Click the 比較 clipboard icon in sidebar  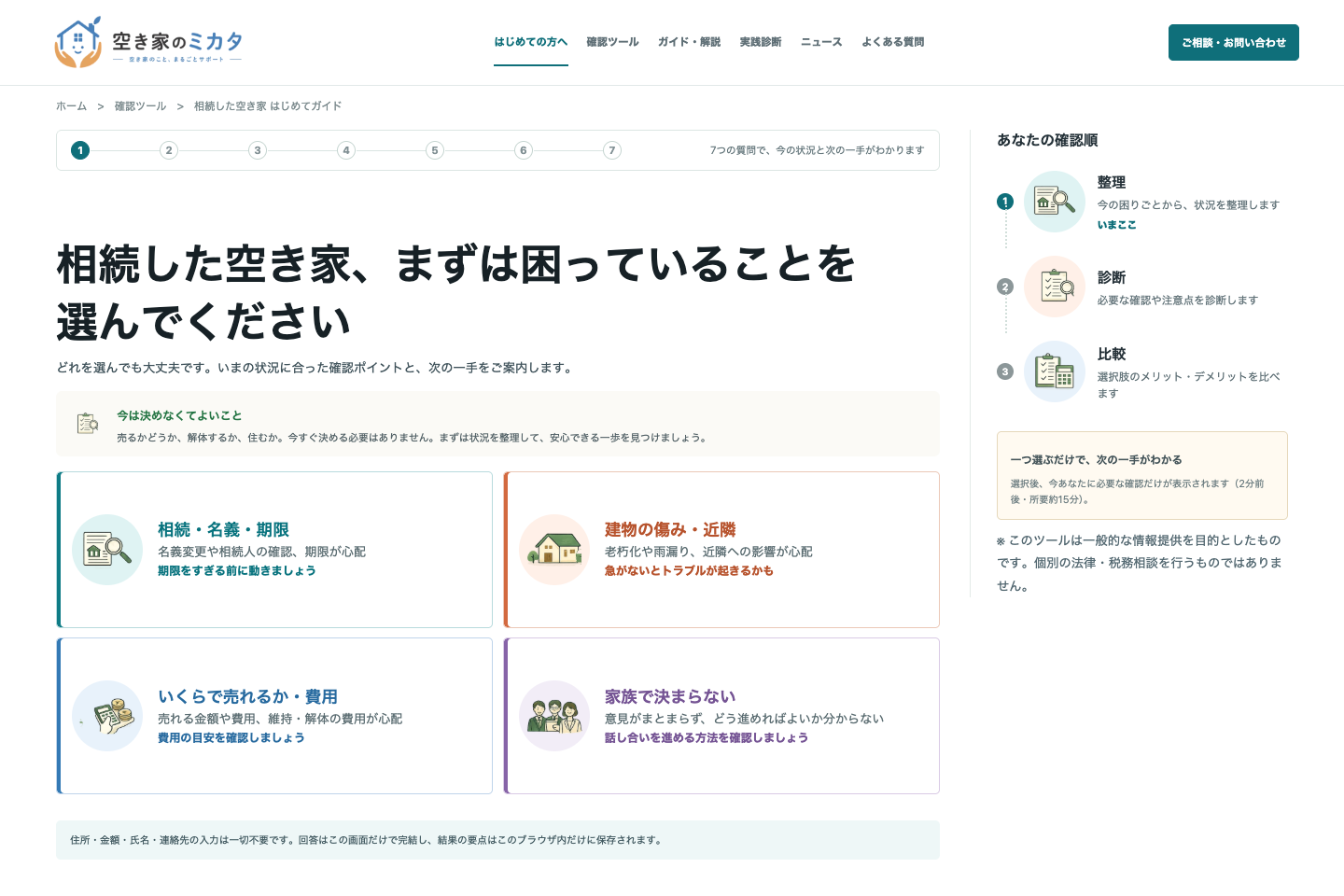(x=1055, y=371)
